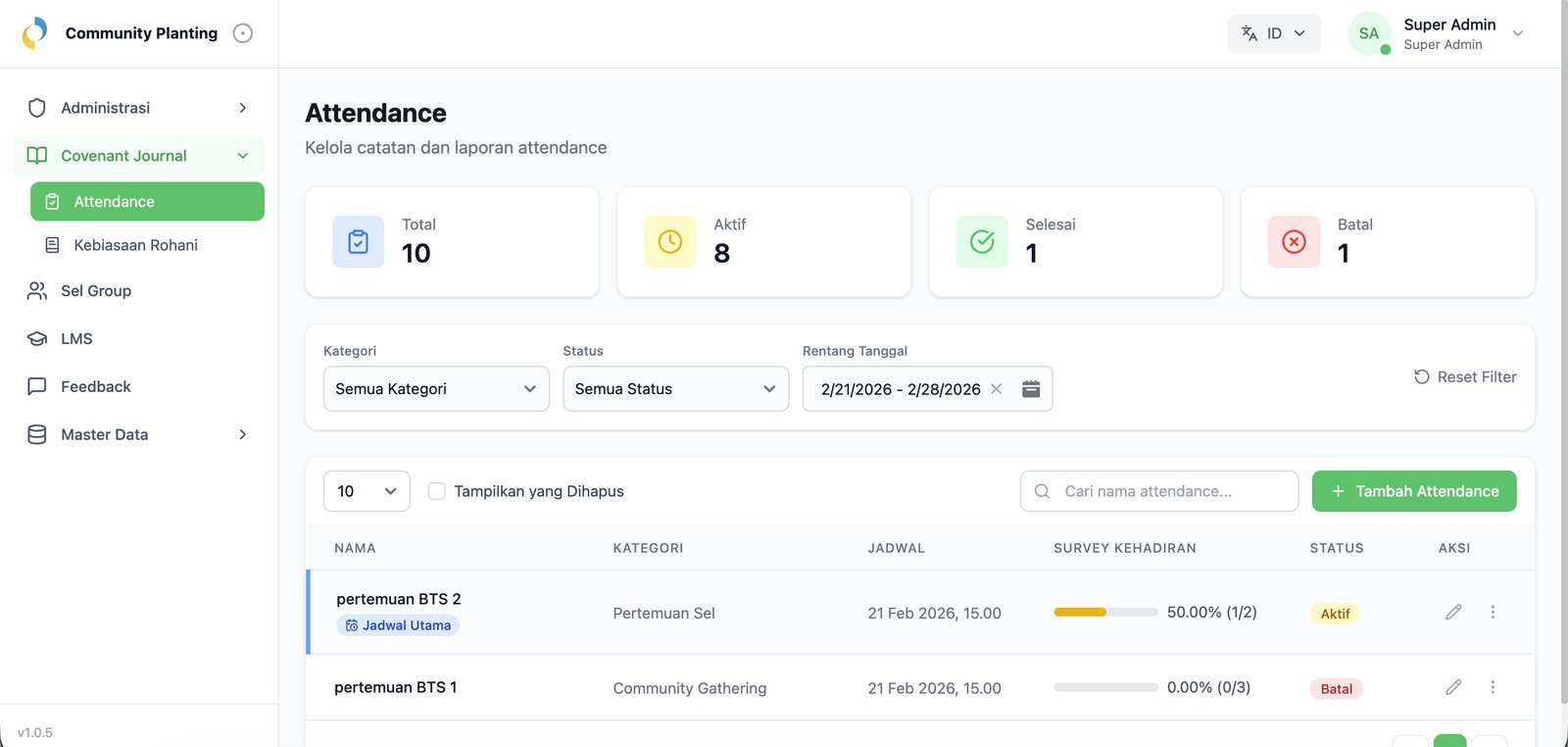This screenshot has width=1568, height=747.
Task: Open the Master Data menu item
Action: click(138, 434)
